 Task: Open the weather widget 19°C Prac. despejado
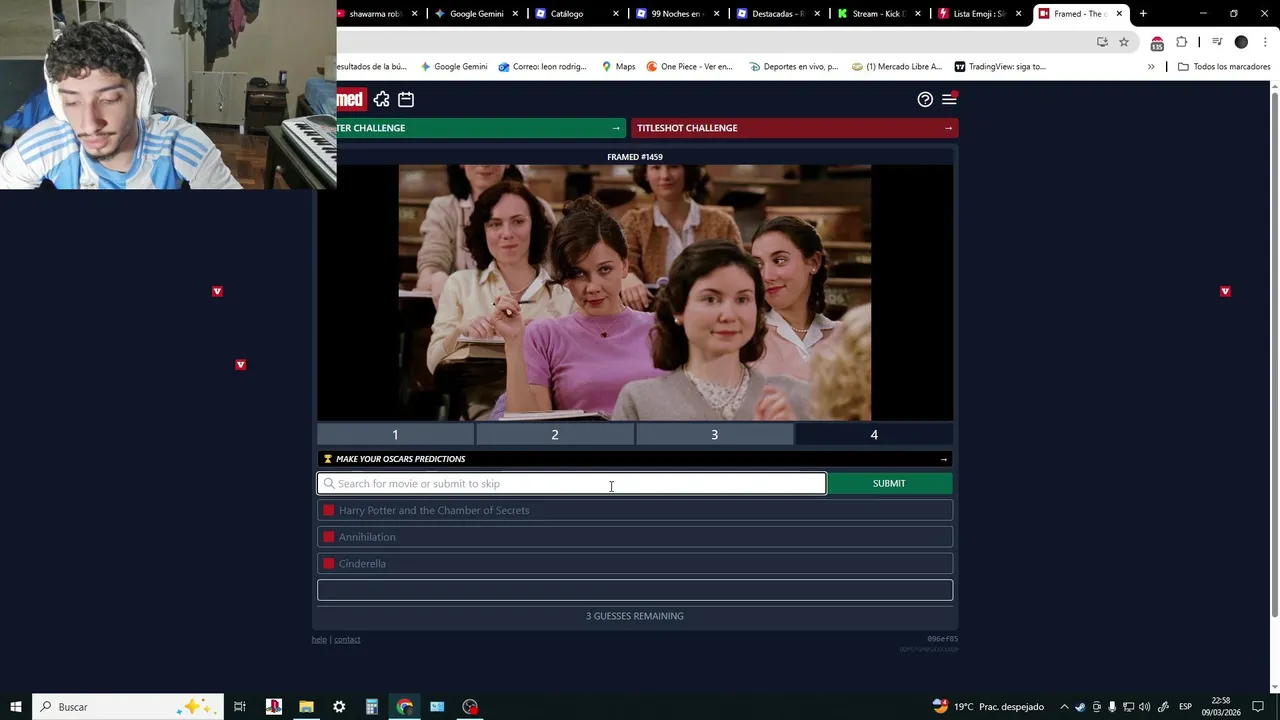[988, 707]
